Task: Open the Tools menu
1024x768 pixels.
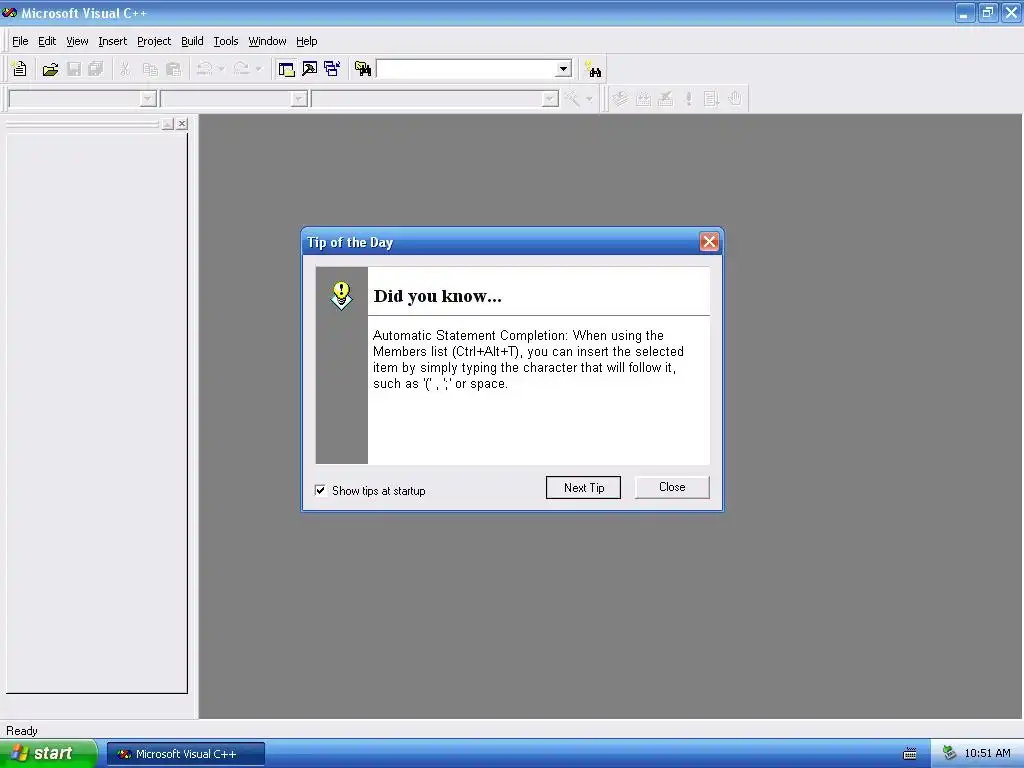Action: click(226, 41)
